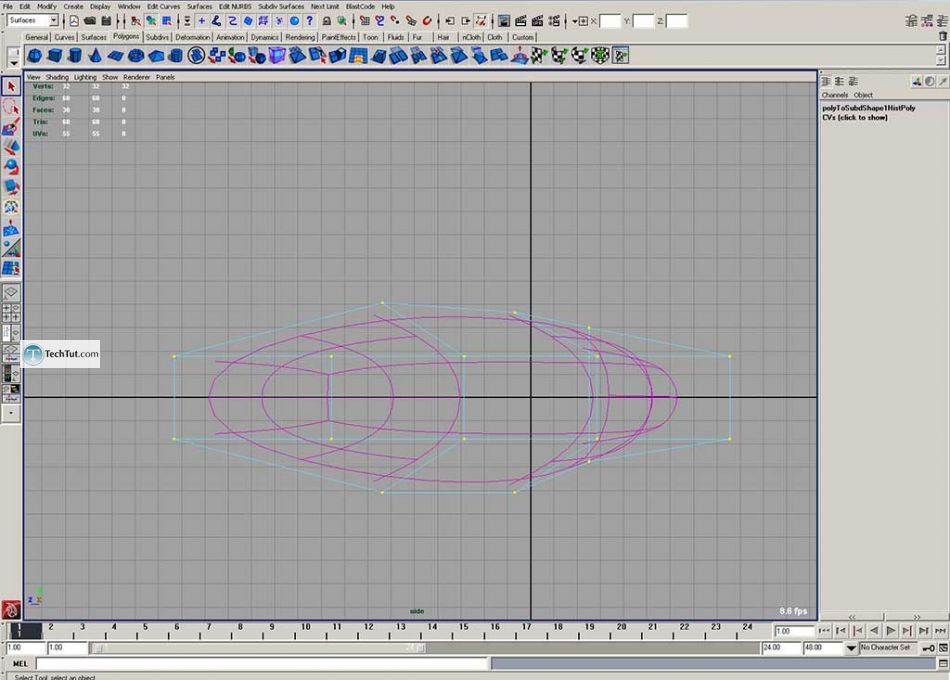Click the four-view layout icon
This screenshot has width=950, height=680.
(11, 313)
